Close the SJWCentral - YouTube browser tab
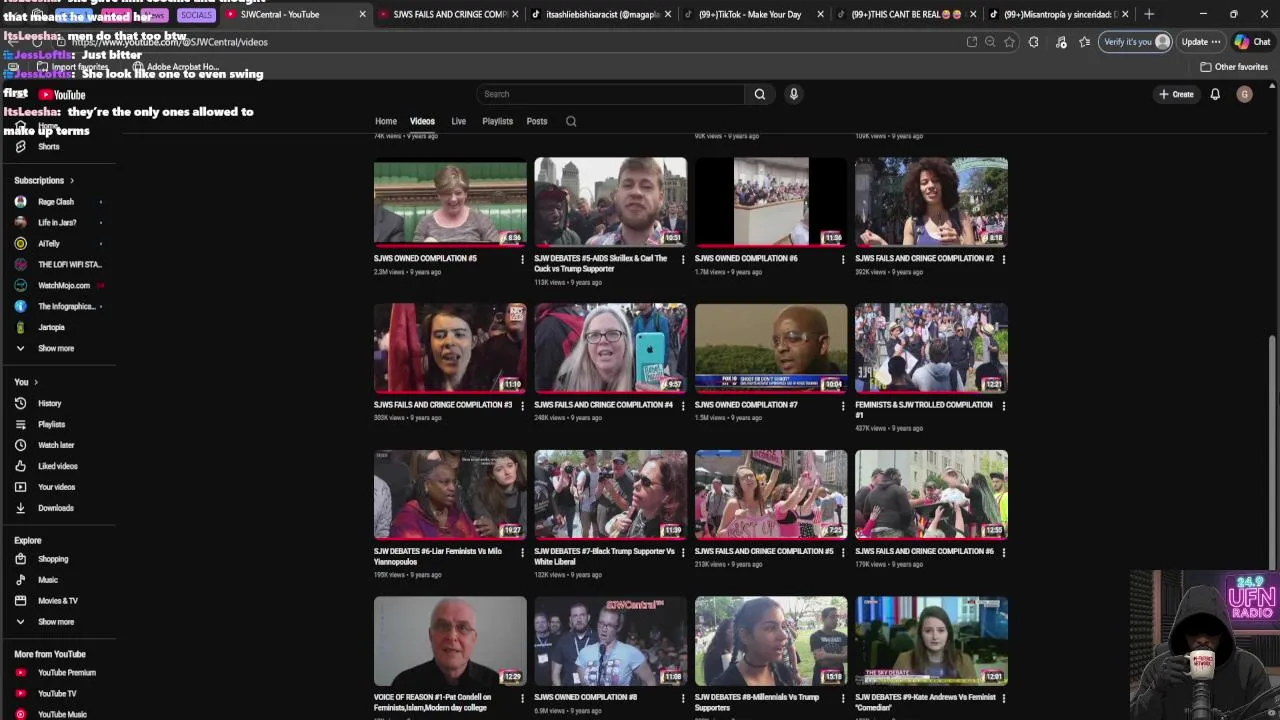 tap(362, 14)
